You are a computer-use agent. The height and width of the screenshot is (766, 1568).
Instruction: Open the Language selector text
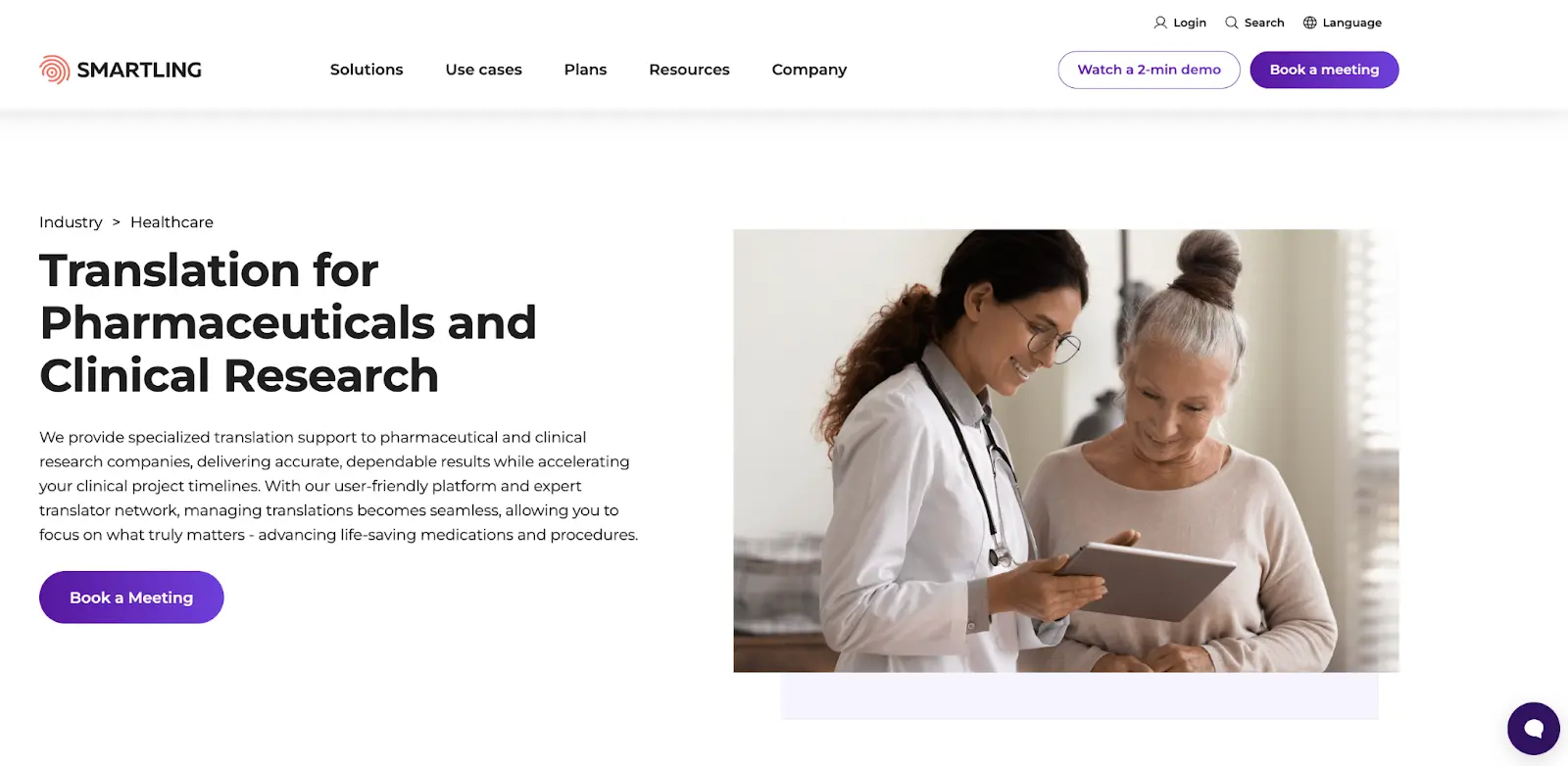1351,23
